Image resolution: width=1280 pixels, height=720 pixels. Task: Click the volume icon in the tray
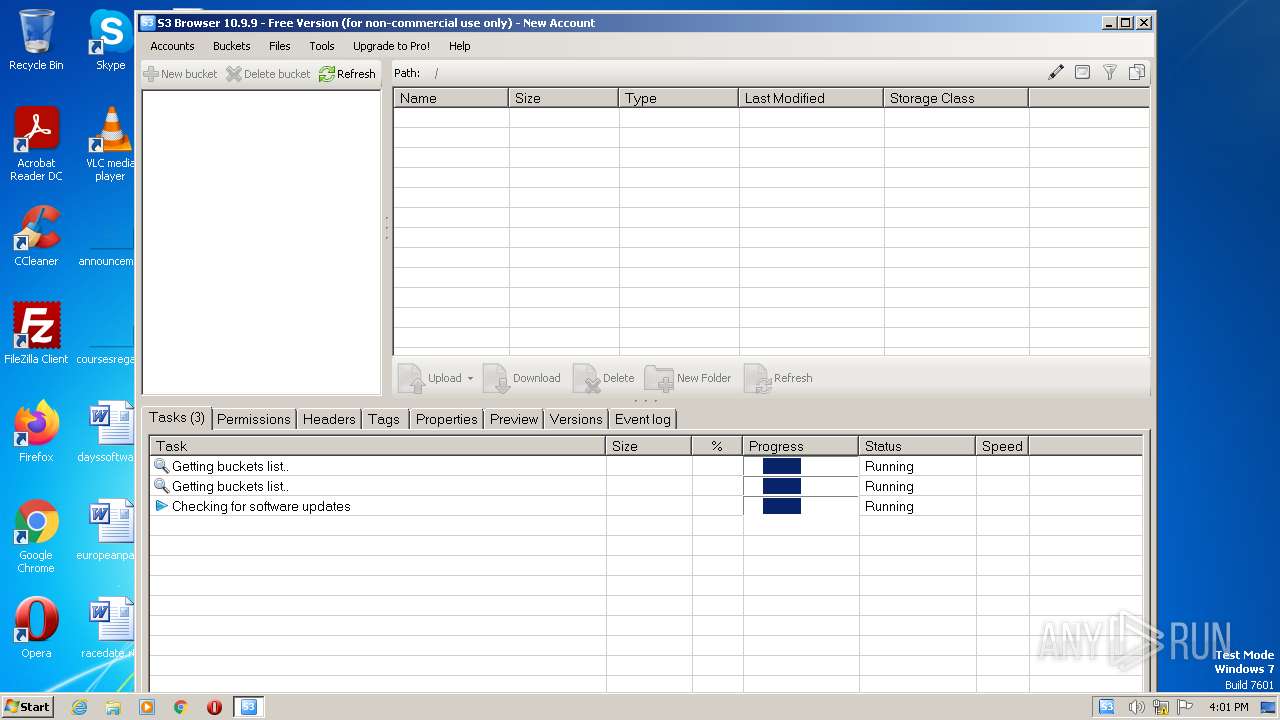pyautogui.click(x=1136, y=707)
